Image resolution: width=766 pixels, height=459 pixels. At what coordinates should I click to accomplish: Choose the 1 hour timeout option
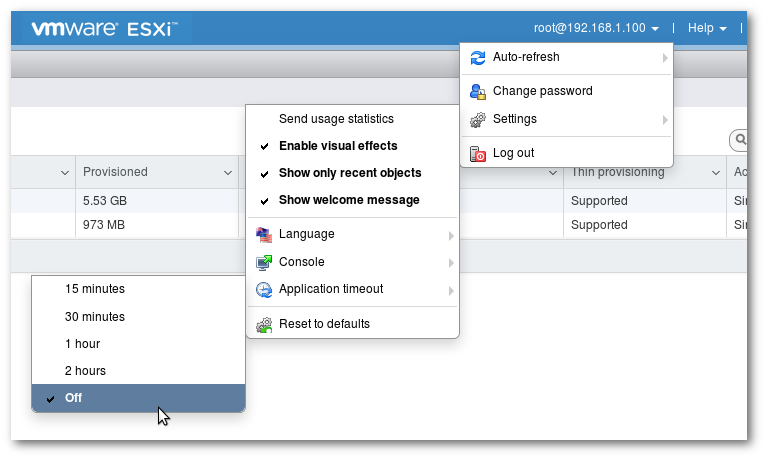[x=82, y=344]
